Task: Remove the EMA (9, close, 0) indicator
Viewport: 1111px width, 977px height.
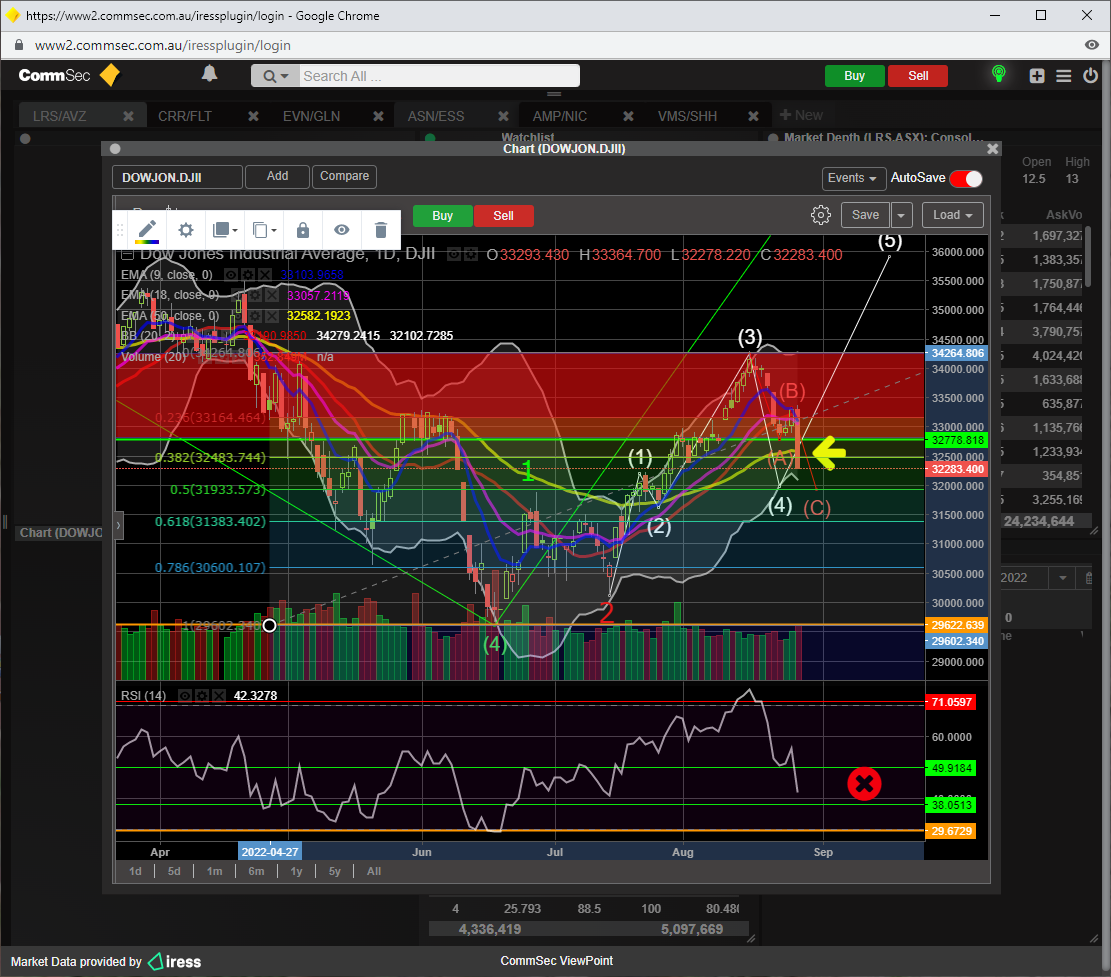Action: [x=264, y=274]
